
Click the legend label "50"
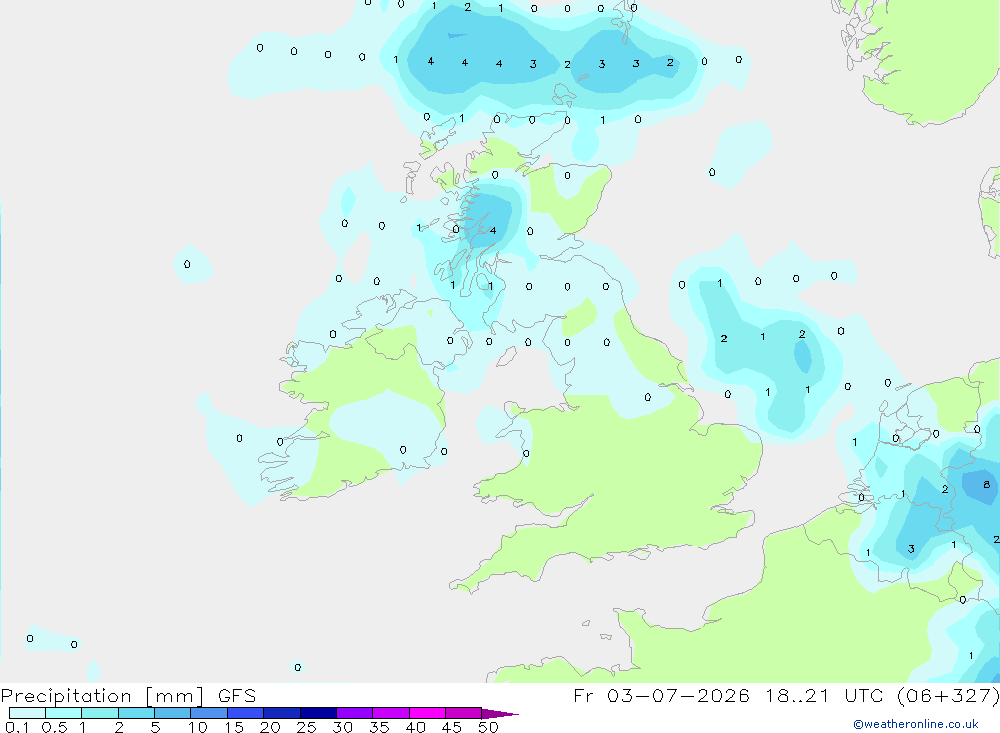pos(488,727)
